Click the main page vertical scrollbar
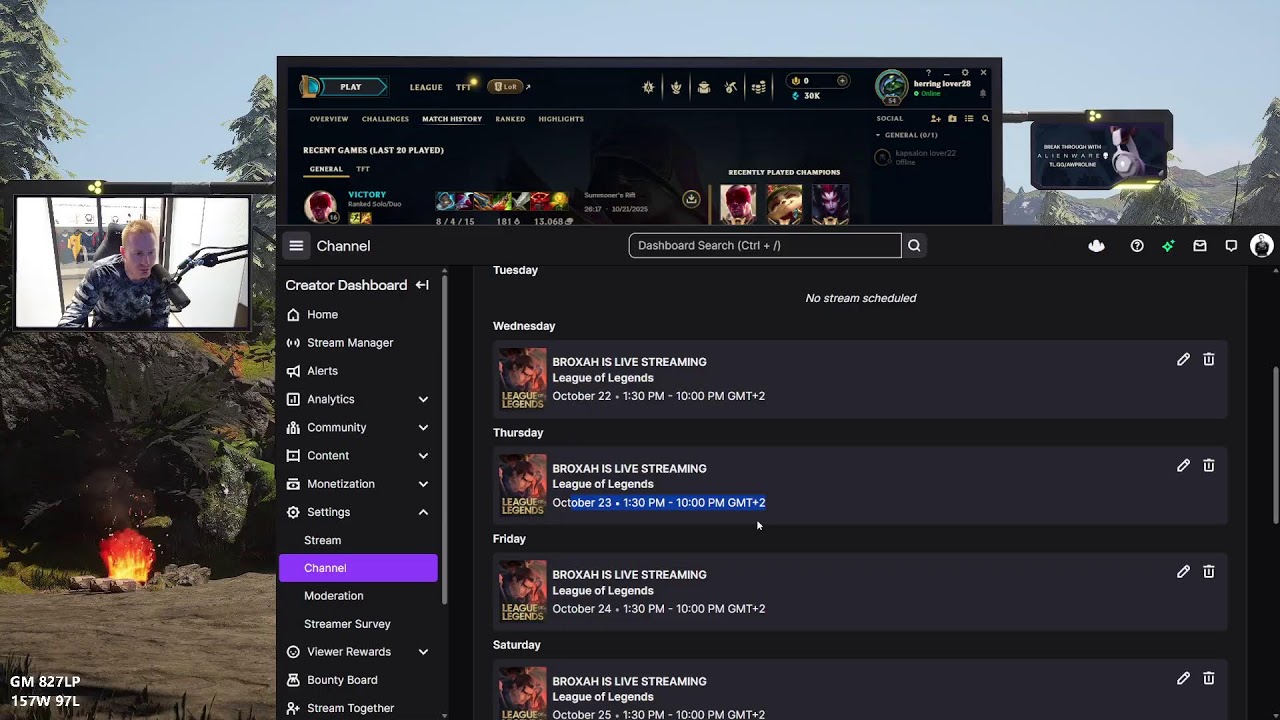This screenshot has height=720, width=1280. [1275, 444]
